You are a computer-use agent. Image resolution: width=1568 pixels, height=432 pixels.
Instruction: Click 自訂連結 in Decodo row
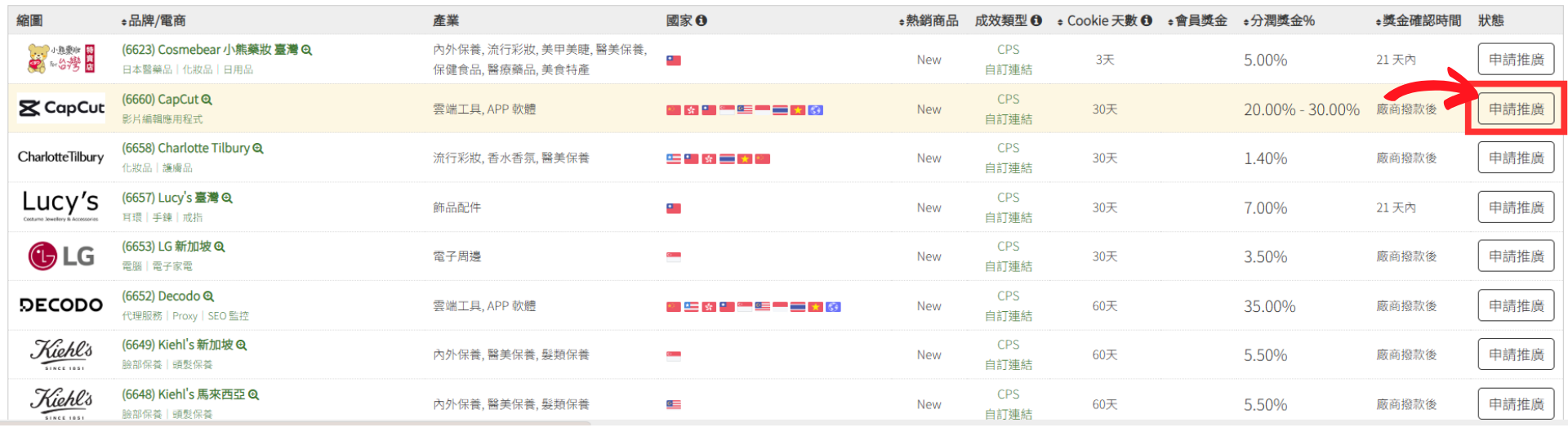point(1009,316)
